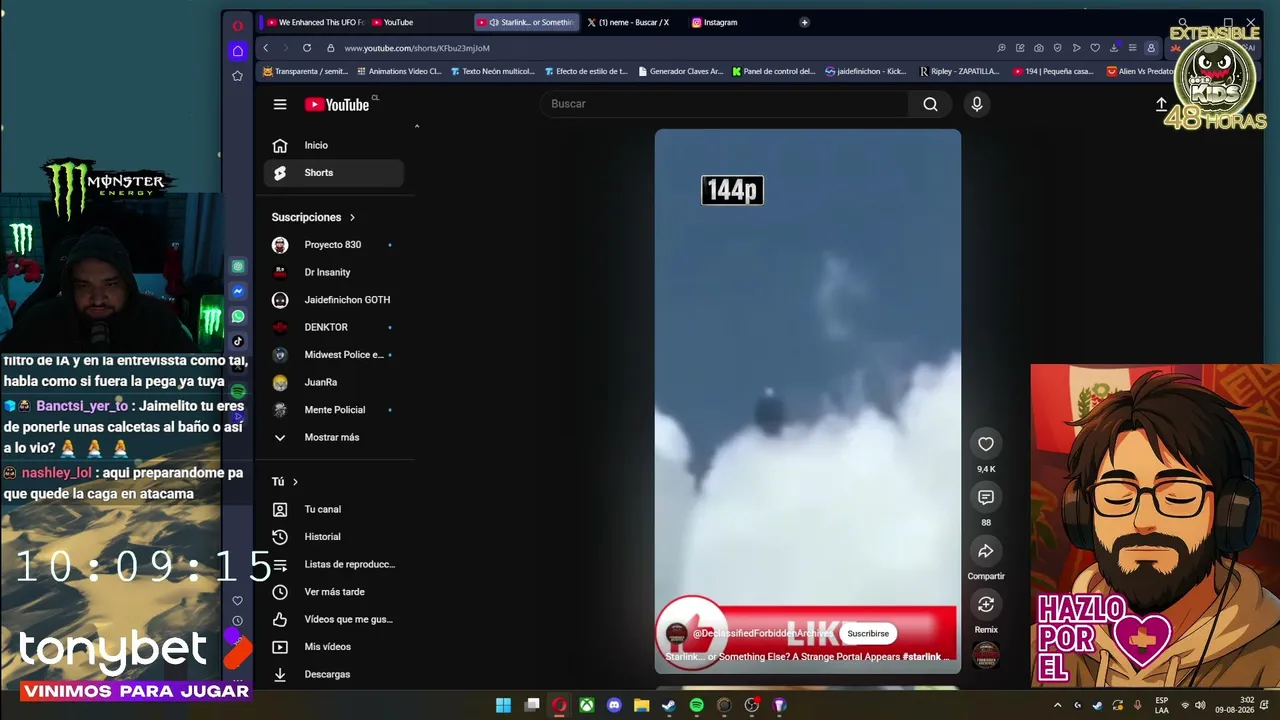The width and height of the screenshot is (1280, 720).
Task: Open Spotify from the taskbar
Action: (697, 705)
